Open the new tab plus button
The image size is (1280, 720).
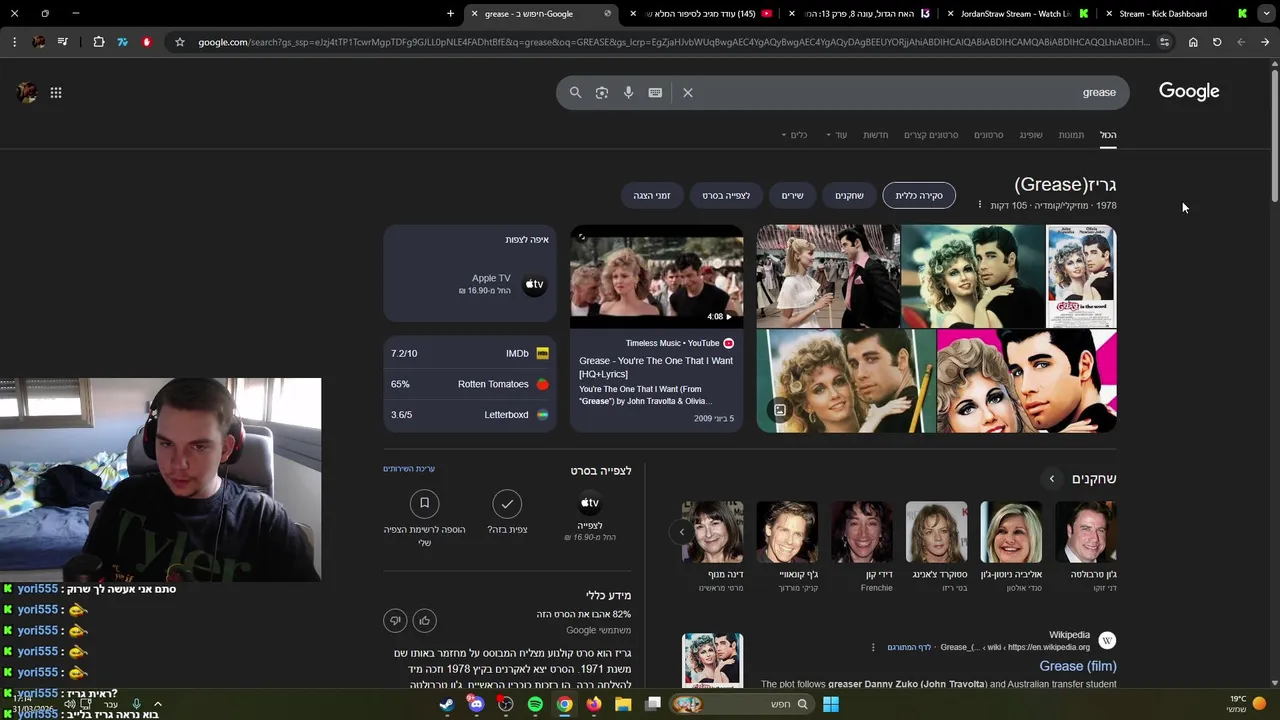tap(450, 14)
